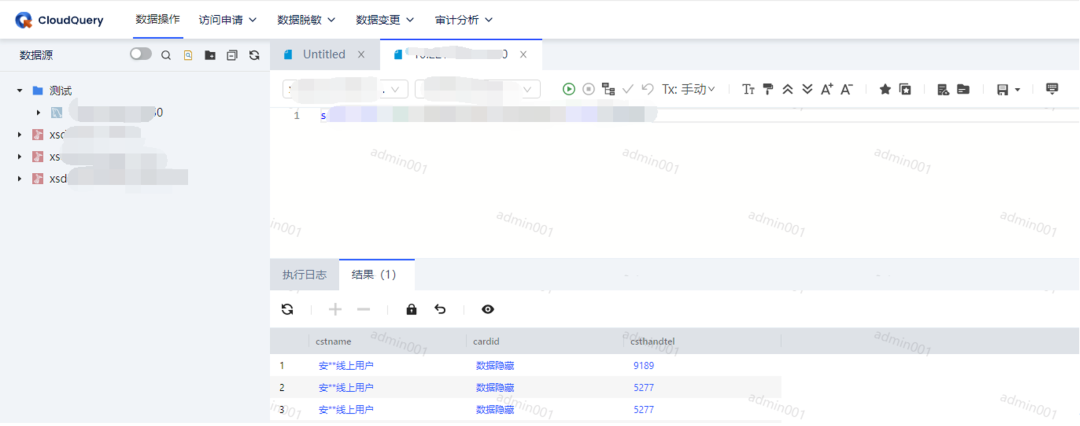Open the 数据脱敏 menu

pos(307,20)
